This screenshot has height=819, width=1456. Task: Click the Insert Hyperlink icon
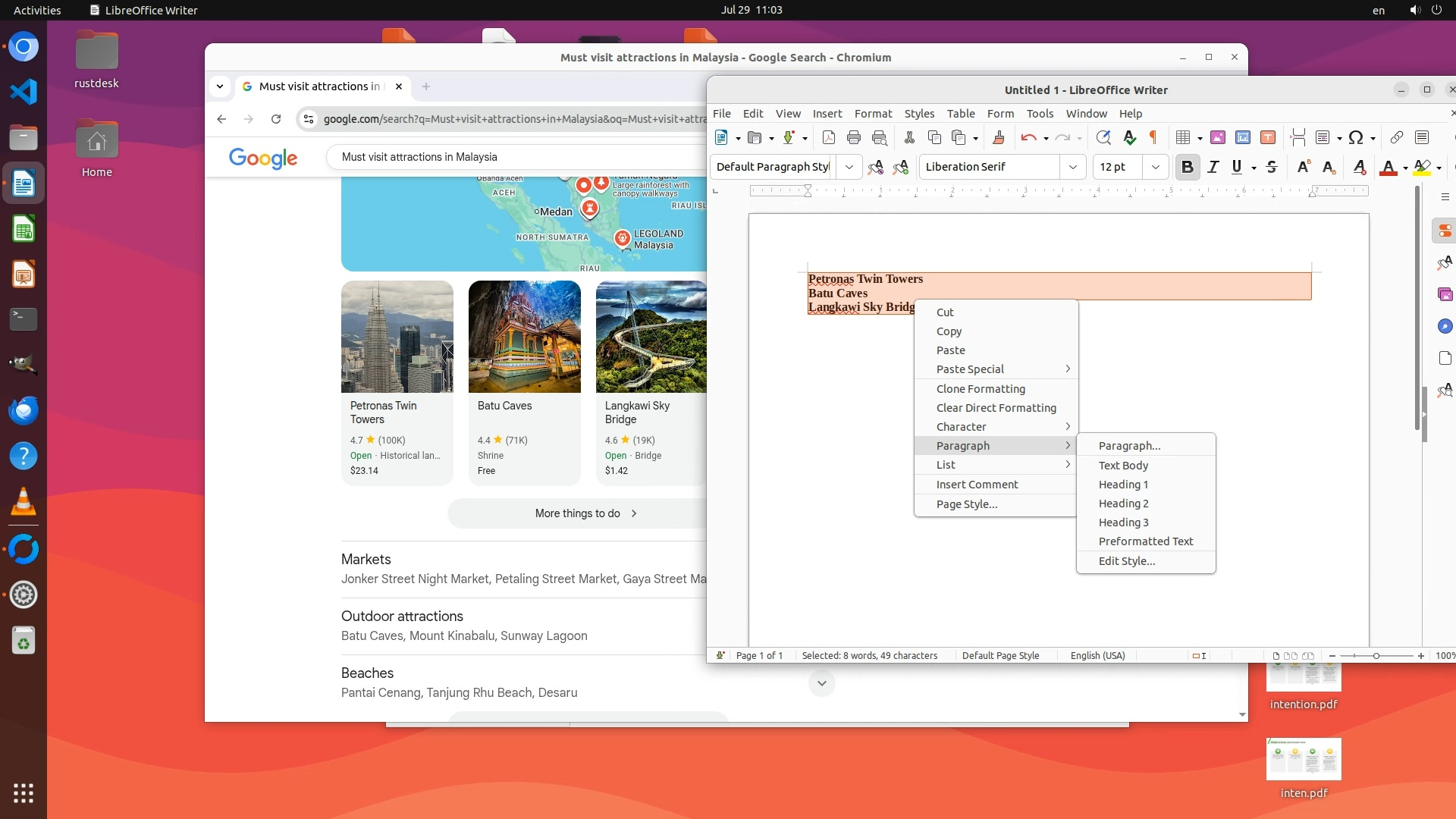click(x=1396, y=137)
